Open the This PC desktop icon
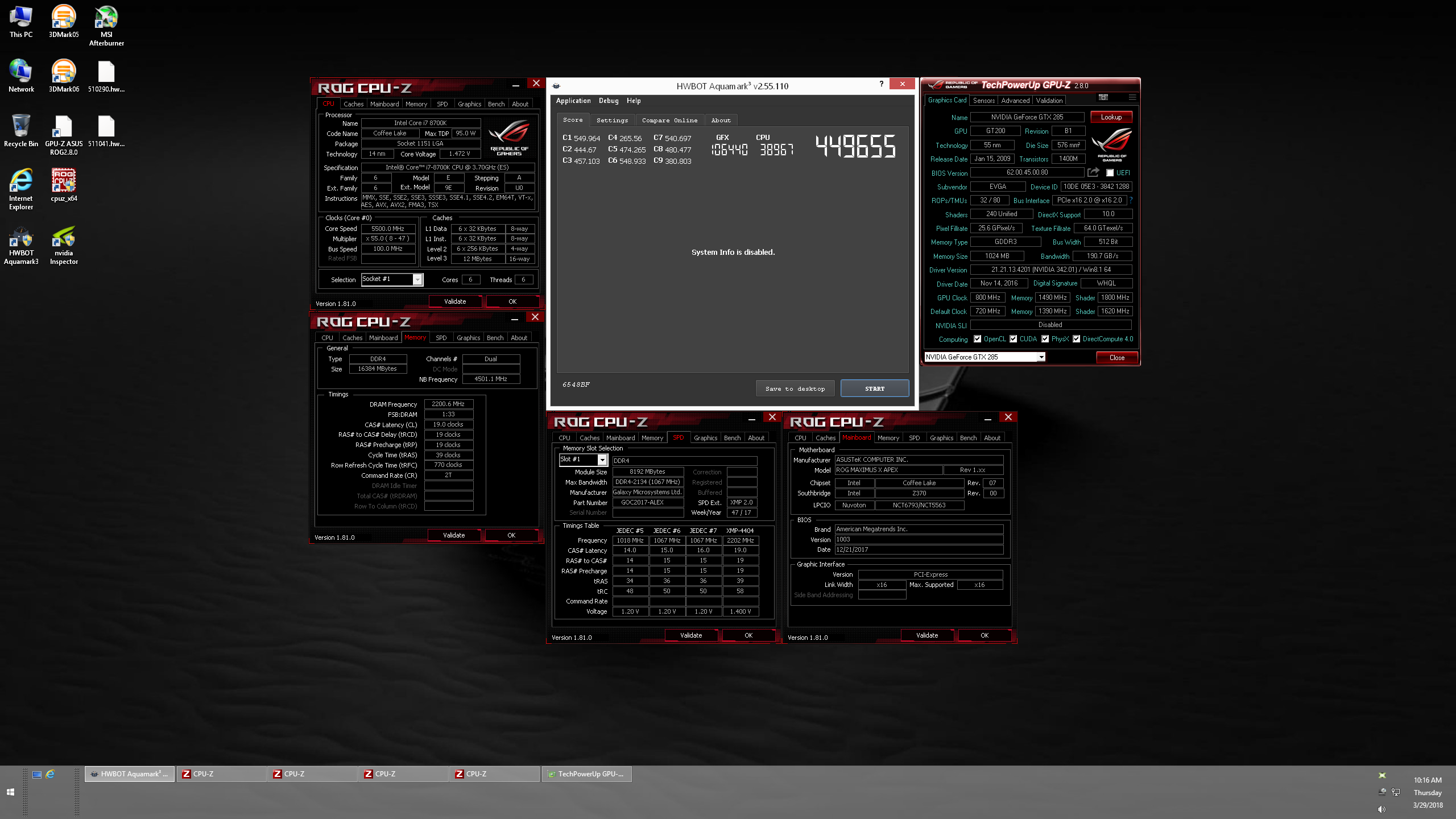The height and width of the screenshot is (819, 1456). click(x=21, y=22)
